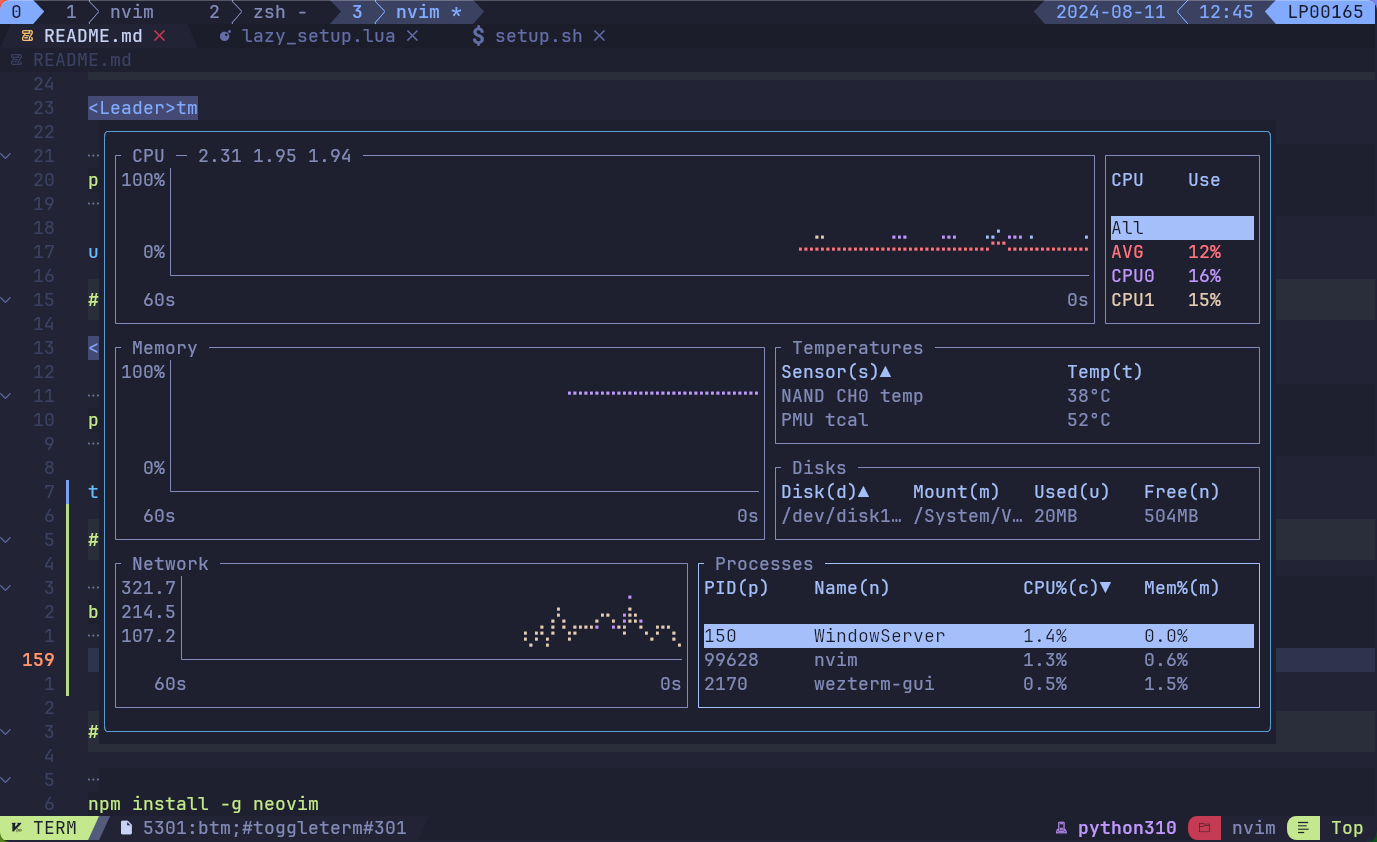Viewport: 1377px width, 842px height.
Task: Sort disks by Used(u) column
Action: 1072,492
